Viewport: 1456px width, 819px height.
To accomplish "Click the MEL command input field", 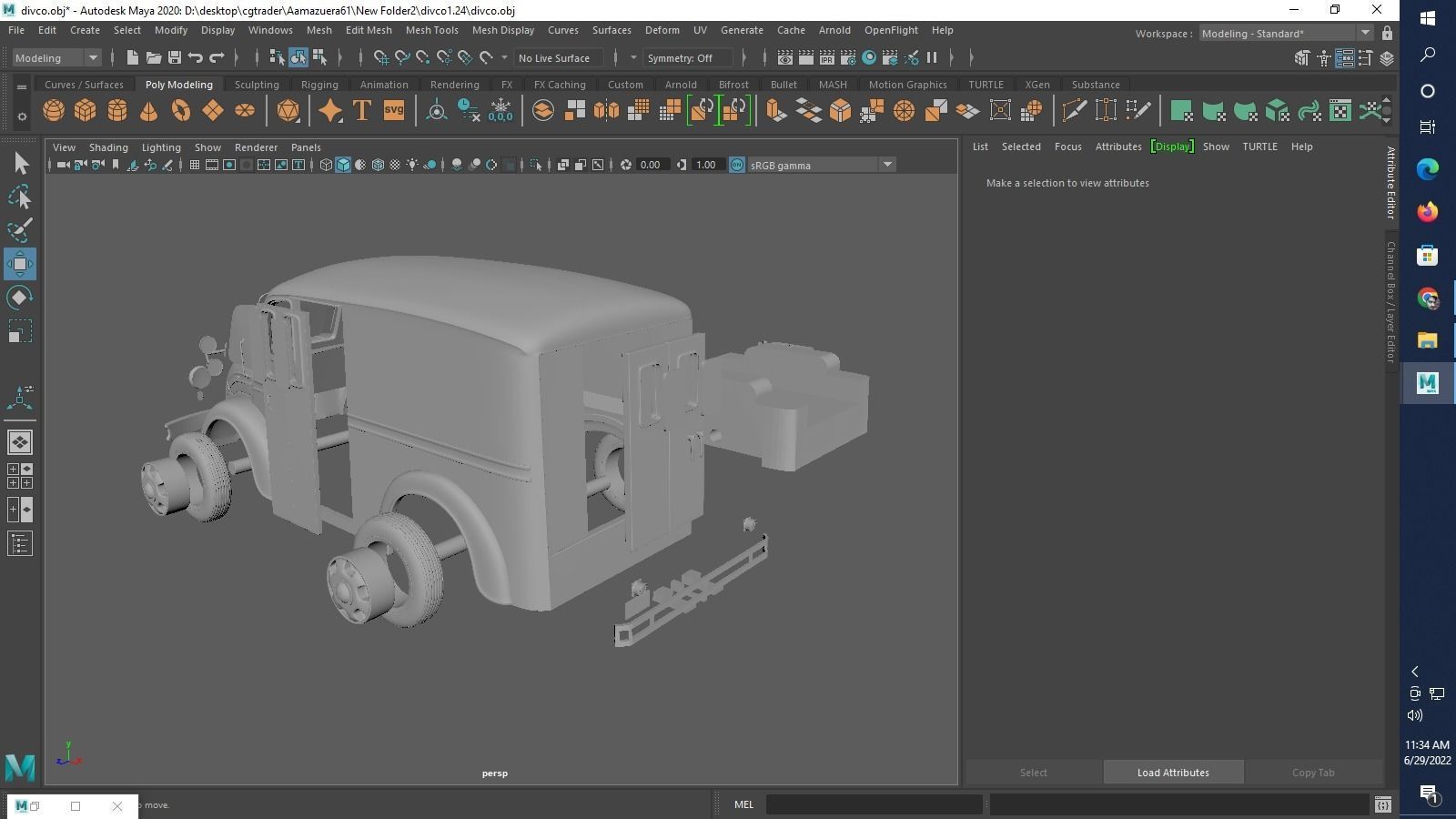I will point(875,804).
